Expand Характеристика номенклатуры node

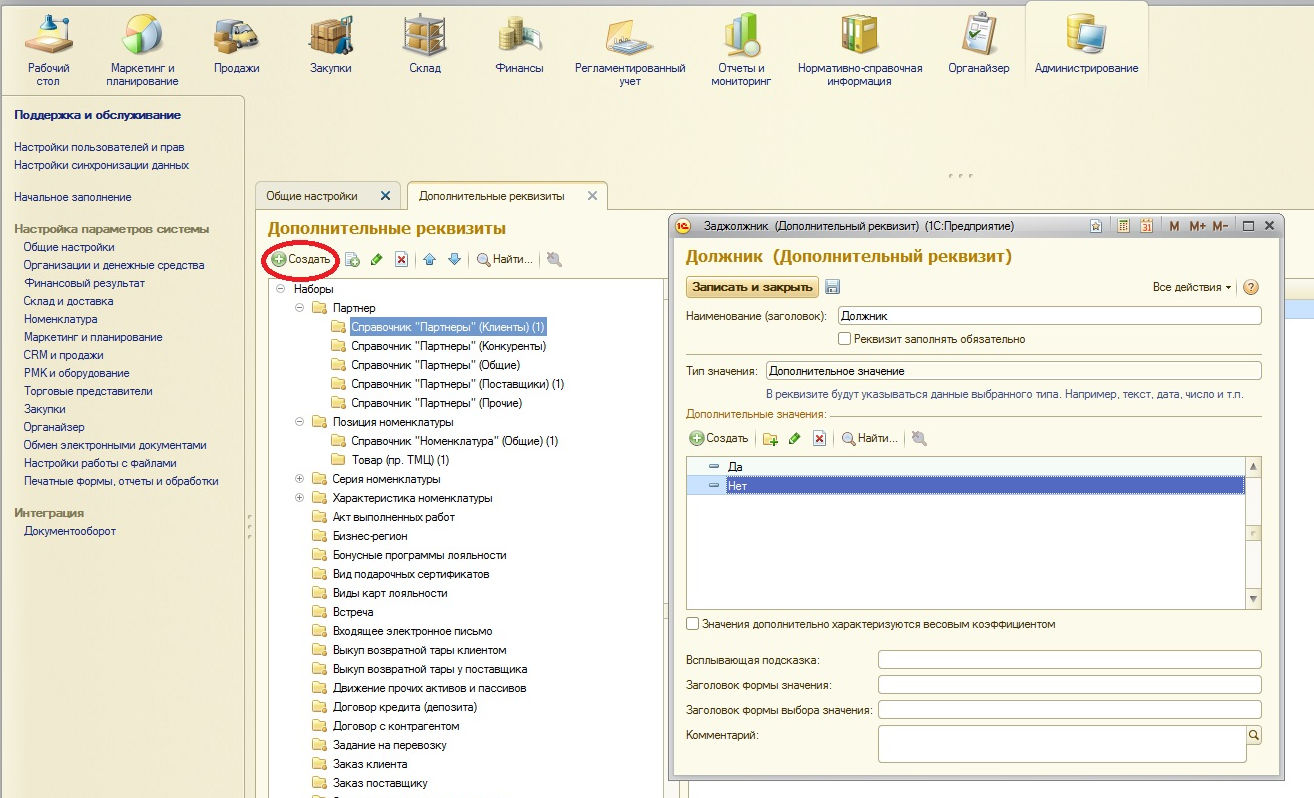click(299, 498)
